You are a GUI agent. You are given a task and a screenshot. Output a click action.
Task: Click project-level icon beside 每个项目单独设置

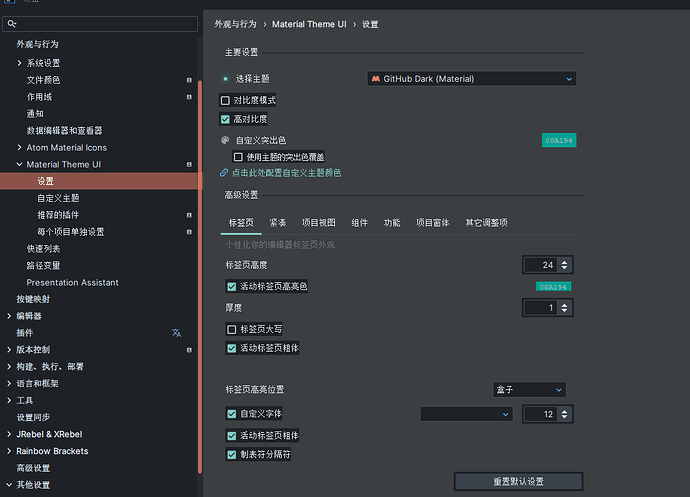(189, 232)
